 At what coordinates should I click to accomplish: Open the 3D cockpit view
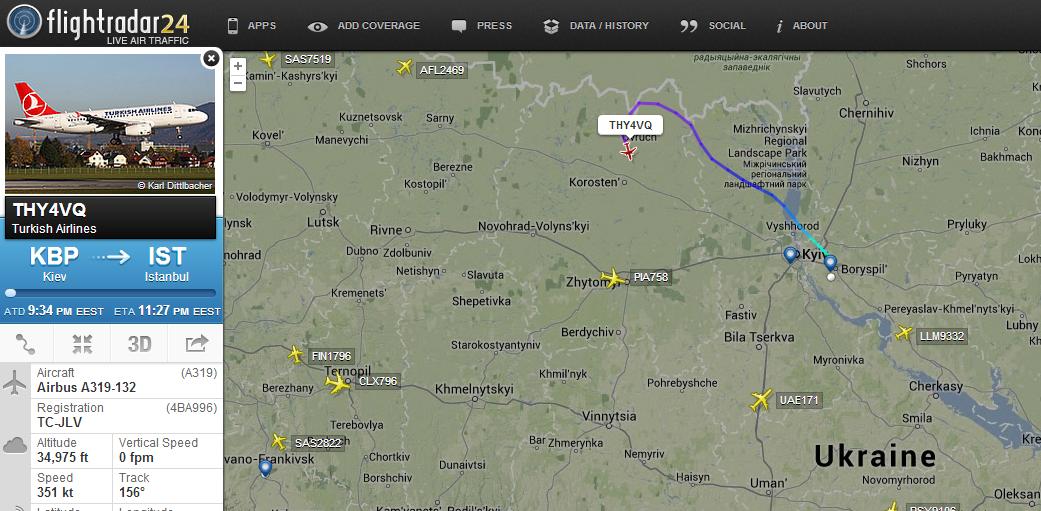coord(139,344)
